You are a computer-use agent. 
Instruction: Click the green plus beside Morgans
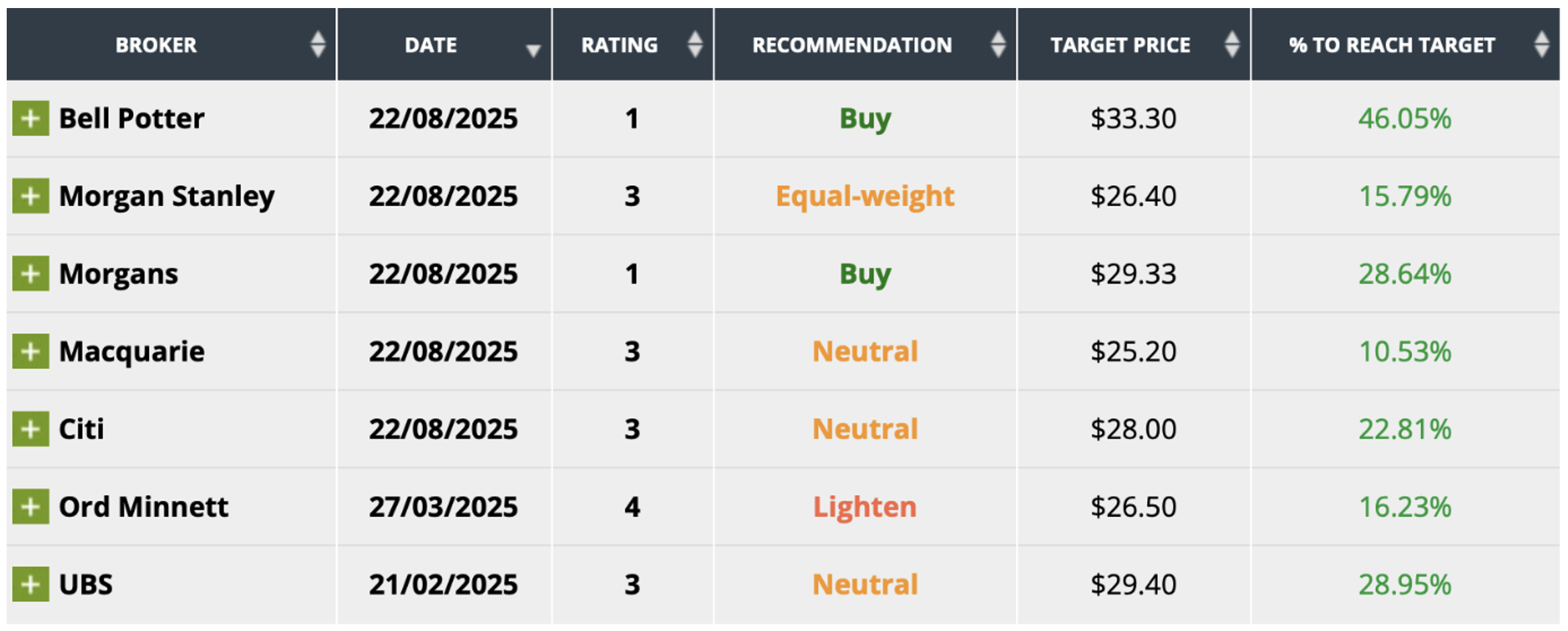[x=30, y=274]
